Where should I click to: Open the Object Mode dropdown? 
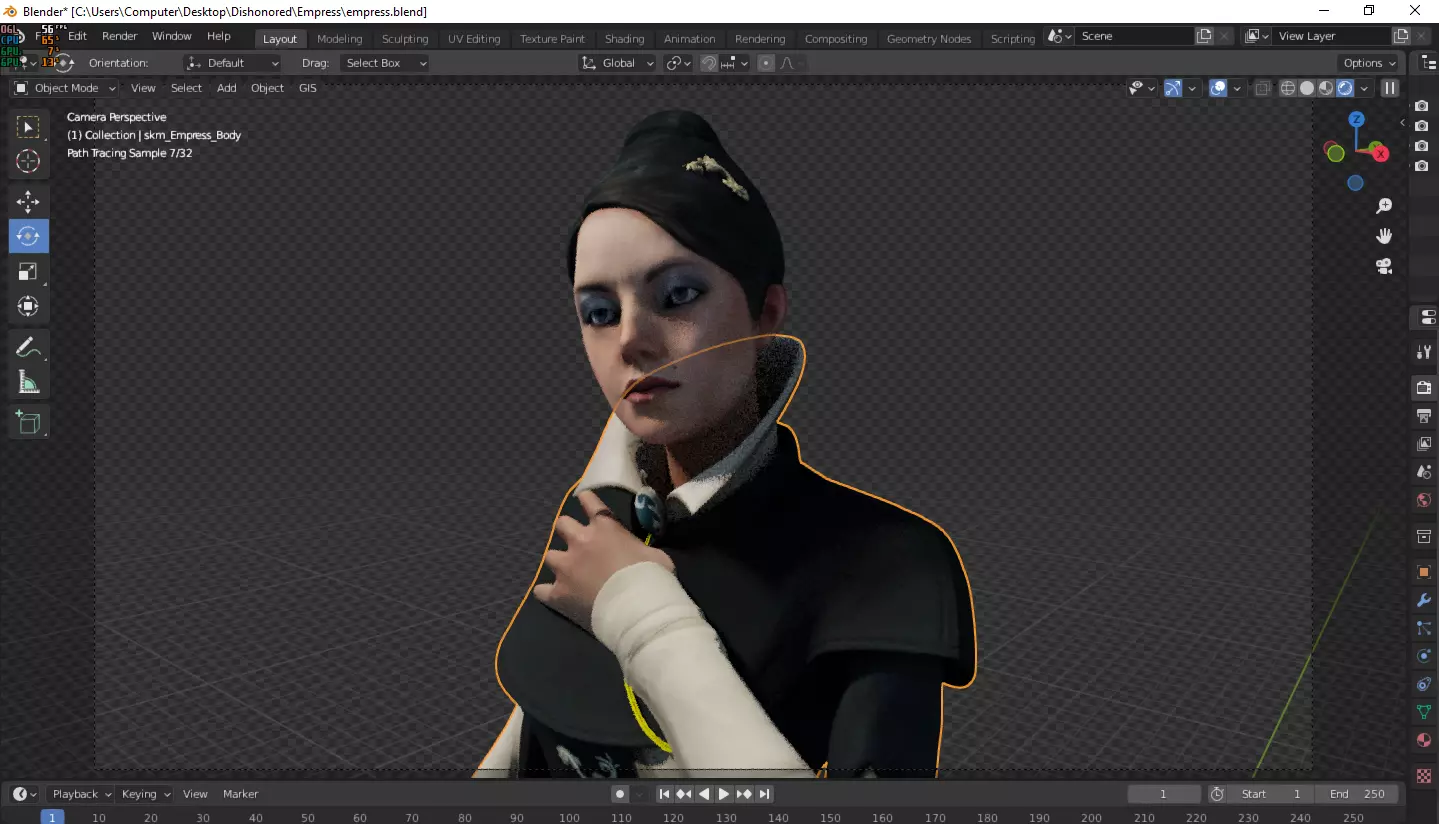tap(66, 88)
